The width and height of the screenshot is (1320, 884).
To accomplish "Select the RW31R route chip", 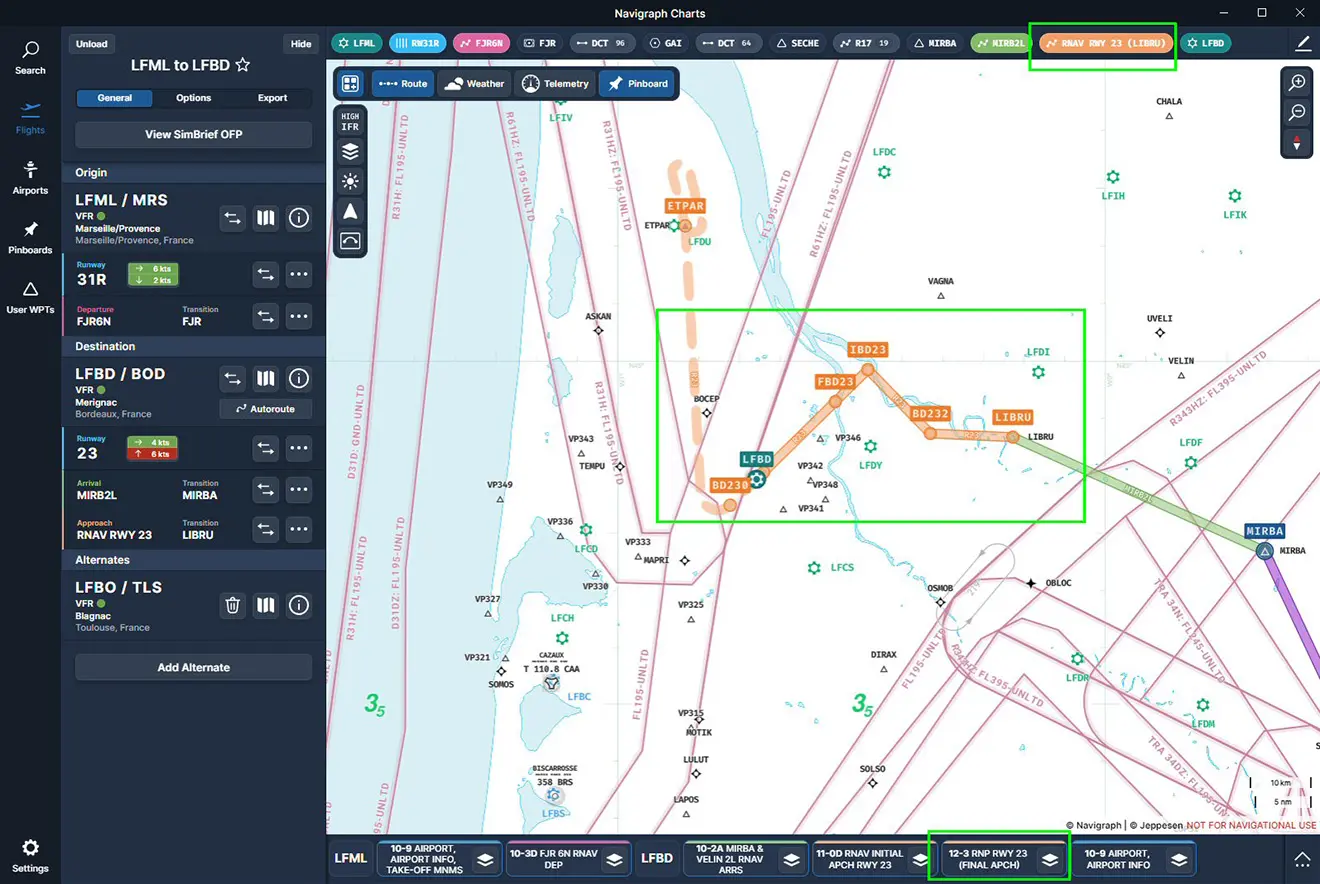I will pyautogui.click(x=416, y=43).
